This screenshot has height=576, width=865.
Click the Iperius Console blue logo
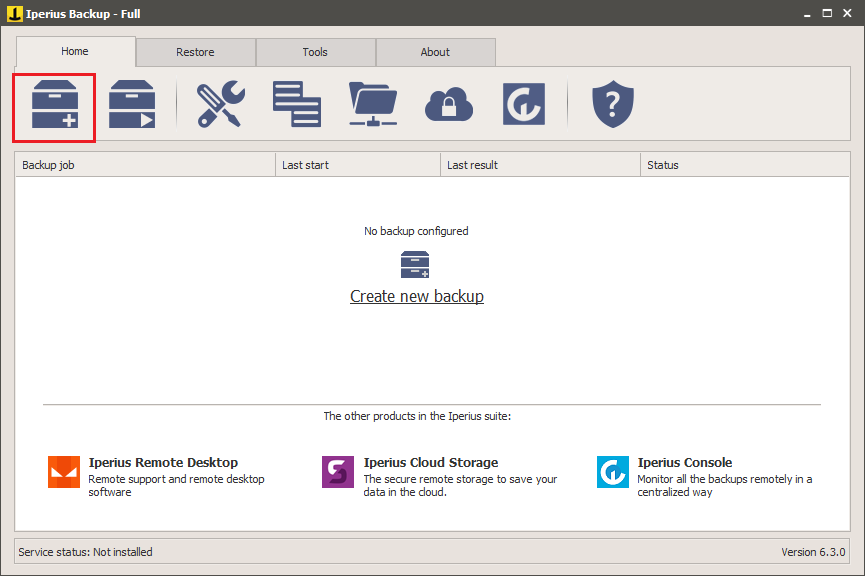tap(613, 472)
